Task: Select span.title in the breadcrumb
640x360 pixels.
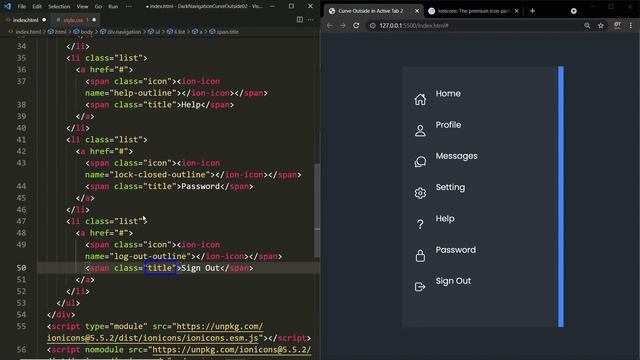Action: tap(228, 31)
